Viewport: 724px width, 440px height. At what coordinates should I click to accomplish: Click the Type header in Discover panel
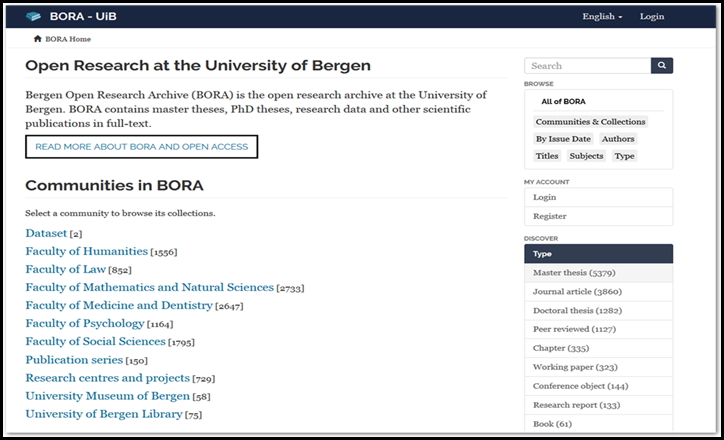[x=598, y=254]
